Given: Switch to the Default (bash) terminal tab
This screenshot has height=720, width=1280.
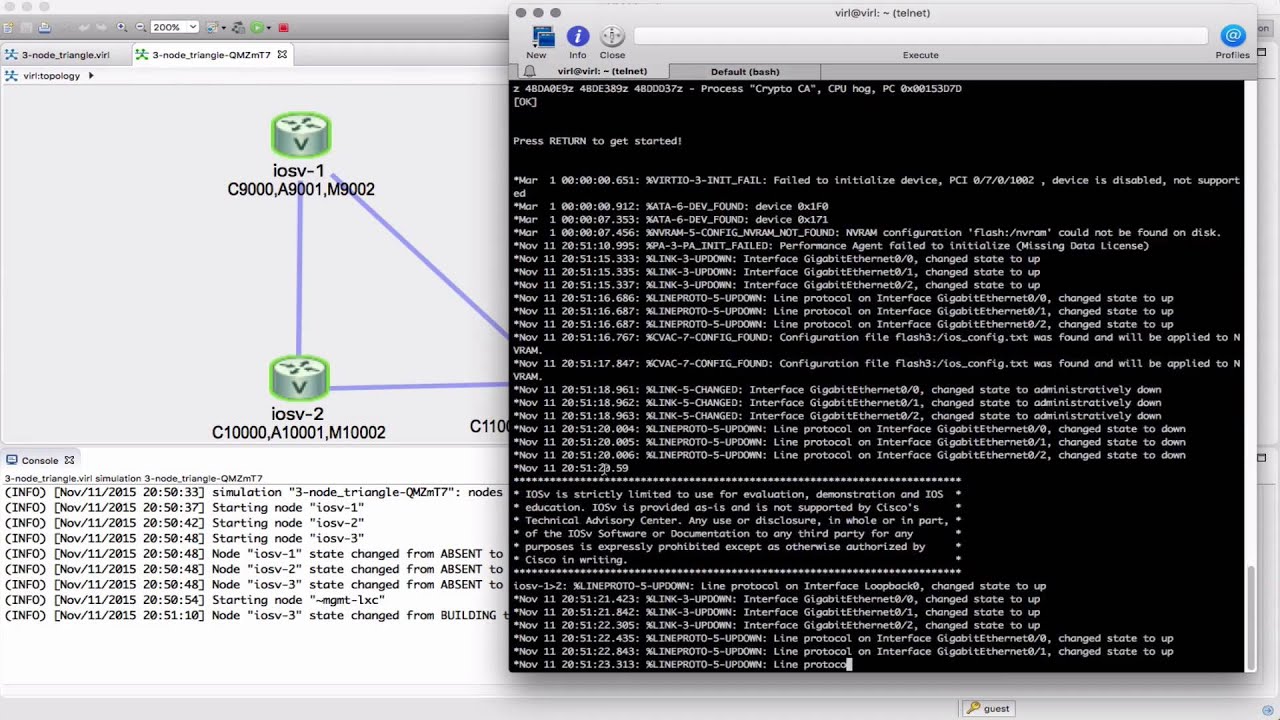Looking at the screenshot, I should tap(745, 71).
